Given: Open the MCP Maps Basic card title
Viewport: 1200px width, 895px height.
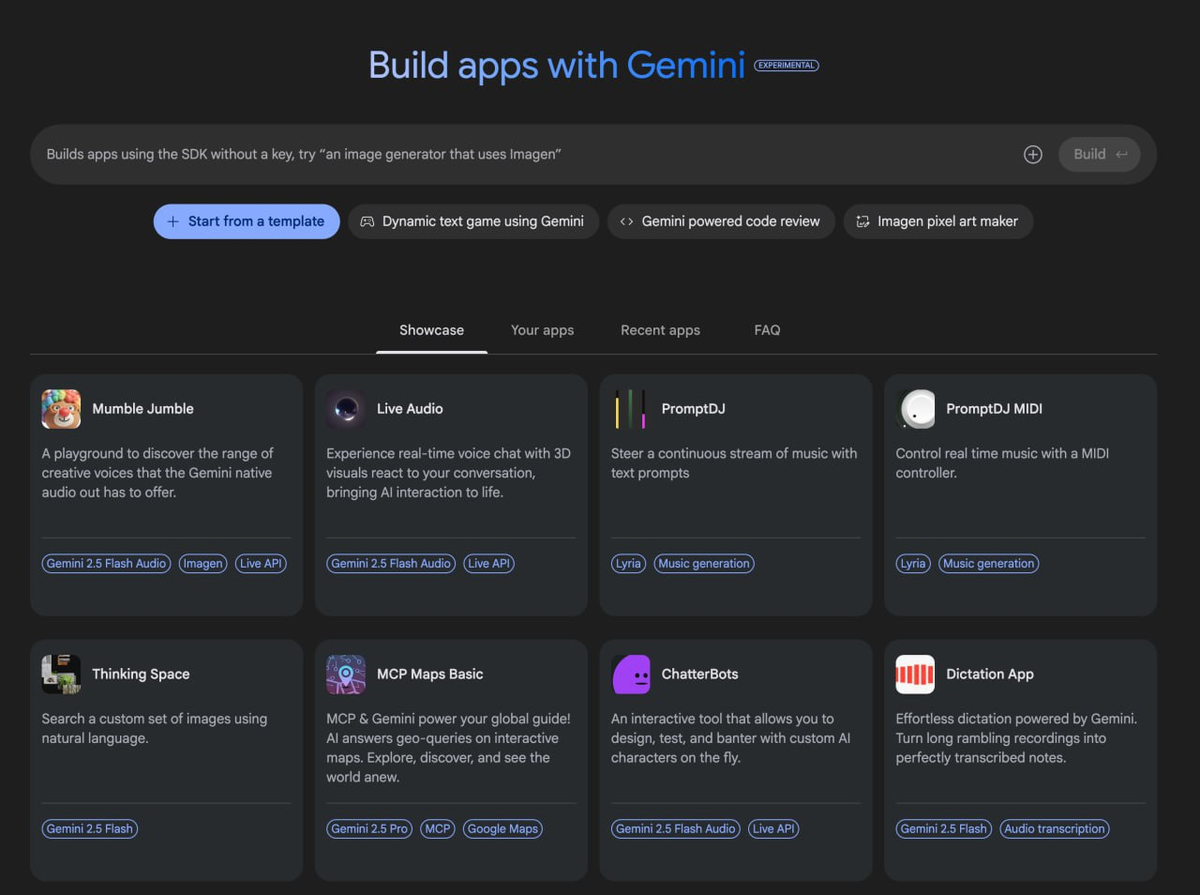Looking at the screenshot, I should 430,674.
